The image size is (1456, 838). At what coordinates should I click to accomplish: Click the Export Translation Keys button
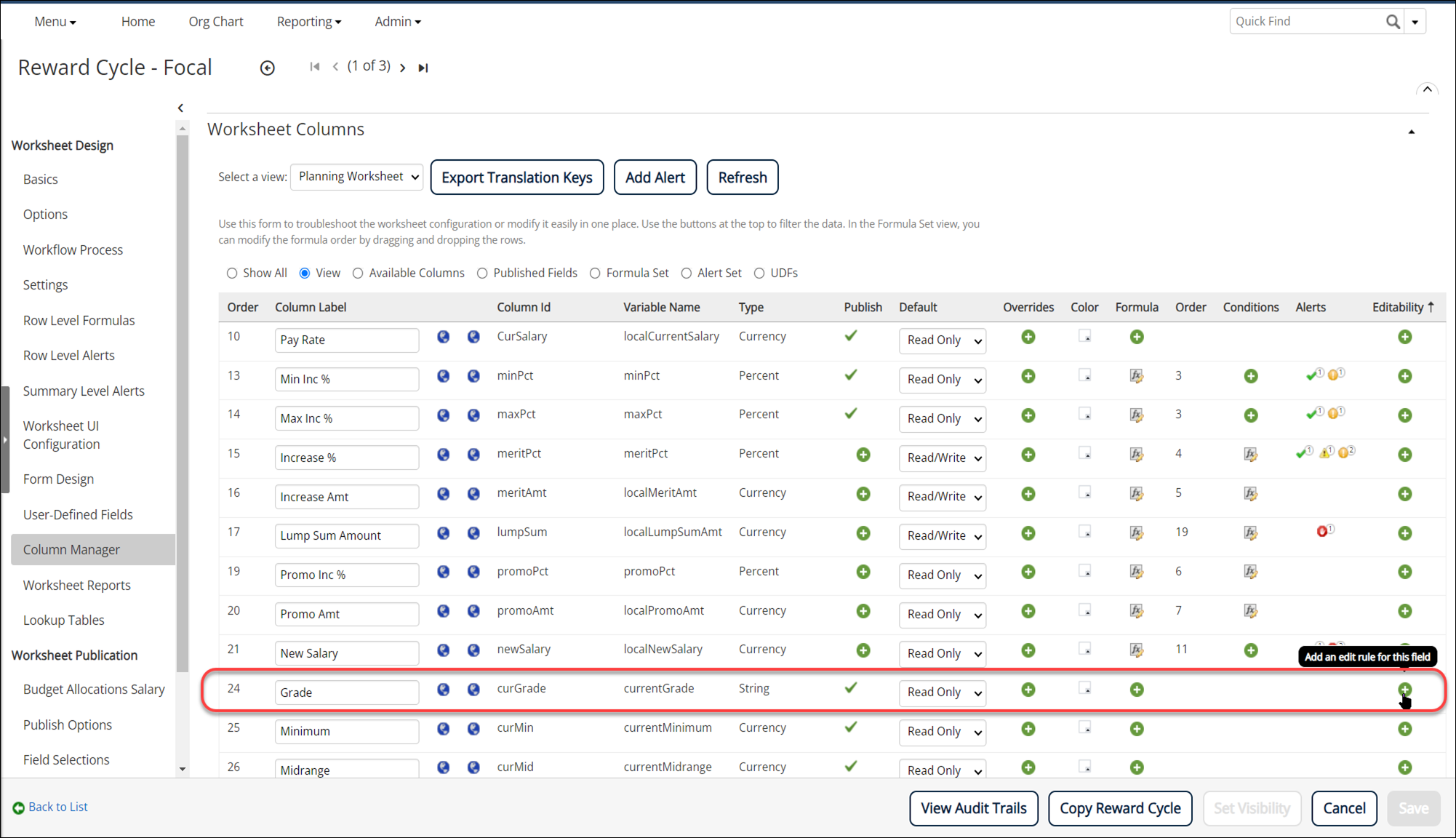click(x=516, y=177)
